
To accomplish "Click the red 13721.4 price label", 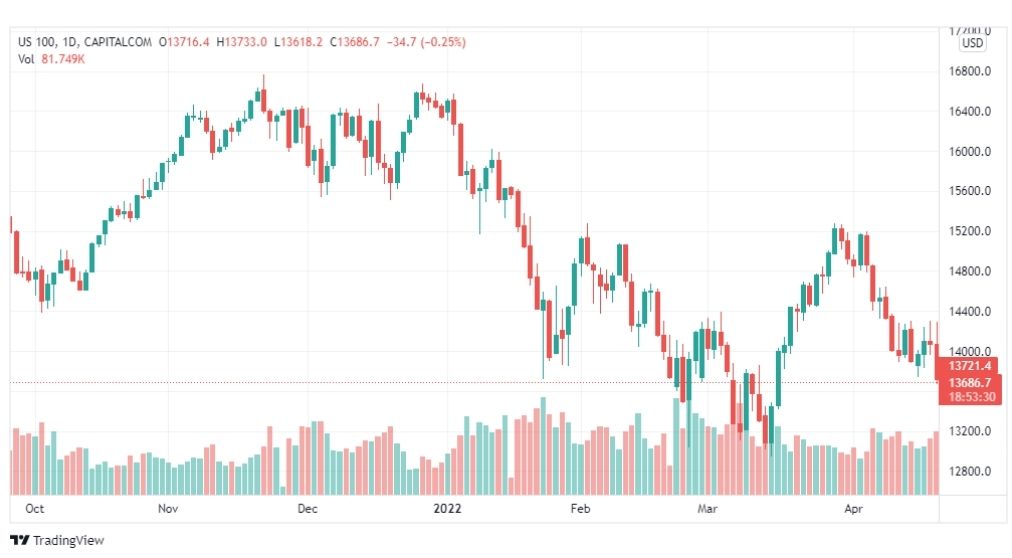I will [x=969, y=366].
